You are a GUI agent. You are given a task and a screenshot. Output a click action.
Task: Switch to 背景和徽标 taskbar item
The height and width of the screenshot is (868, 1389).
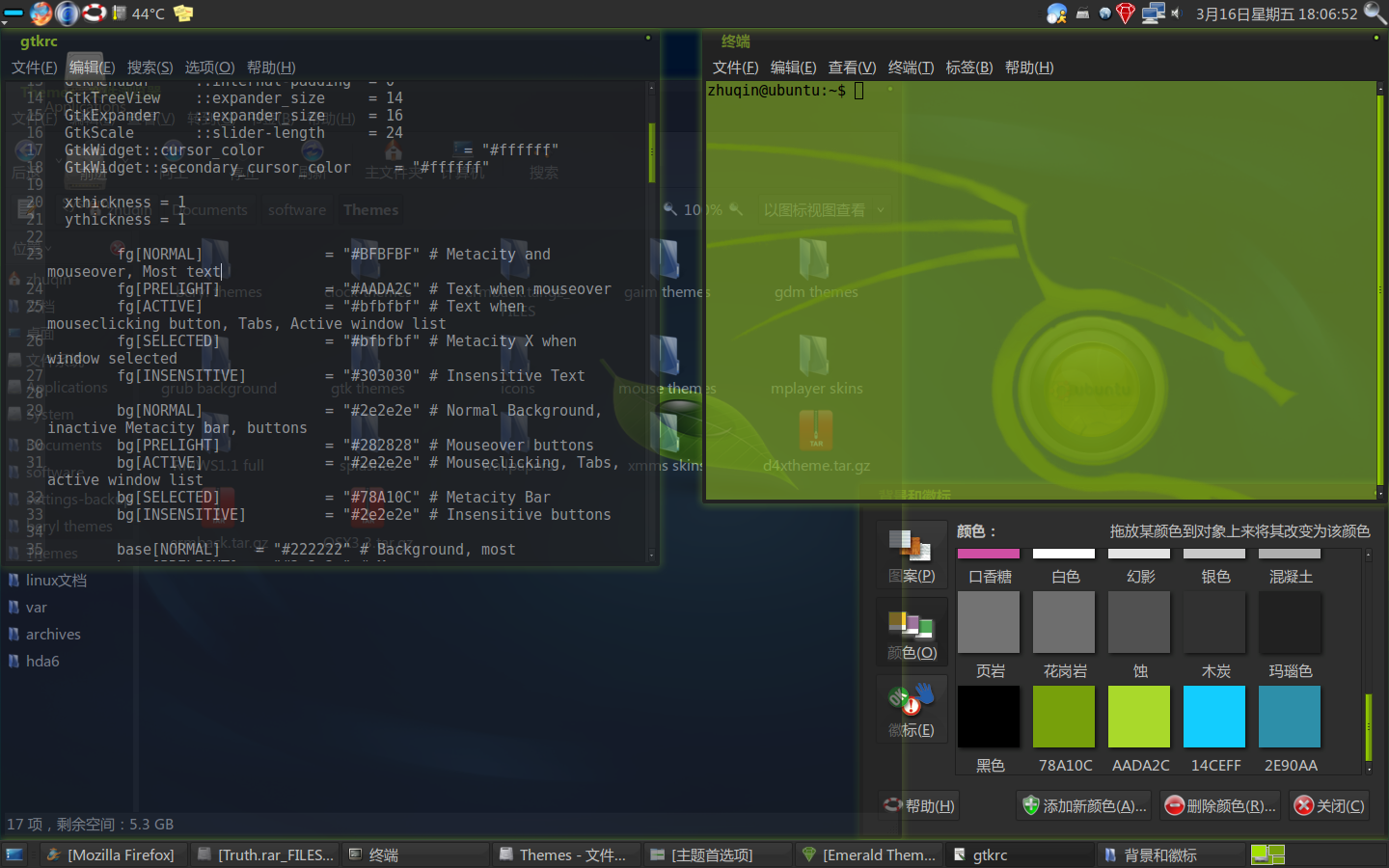pyautogui.click(x=1170, y=854)
